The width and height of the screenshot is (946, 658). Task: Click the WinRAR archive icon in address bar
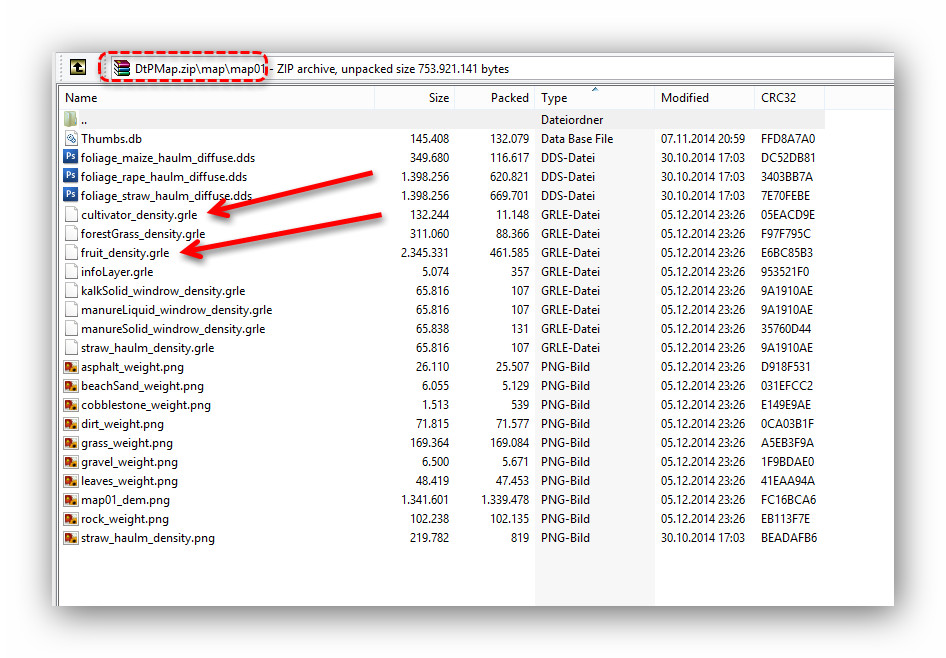(x=122, y=68)
